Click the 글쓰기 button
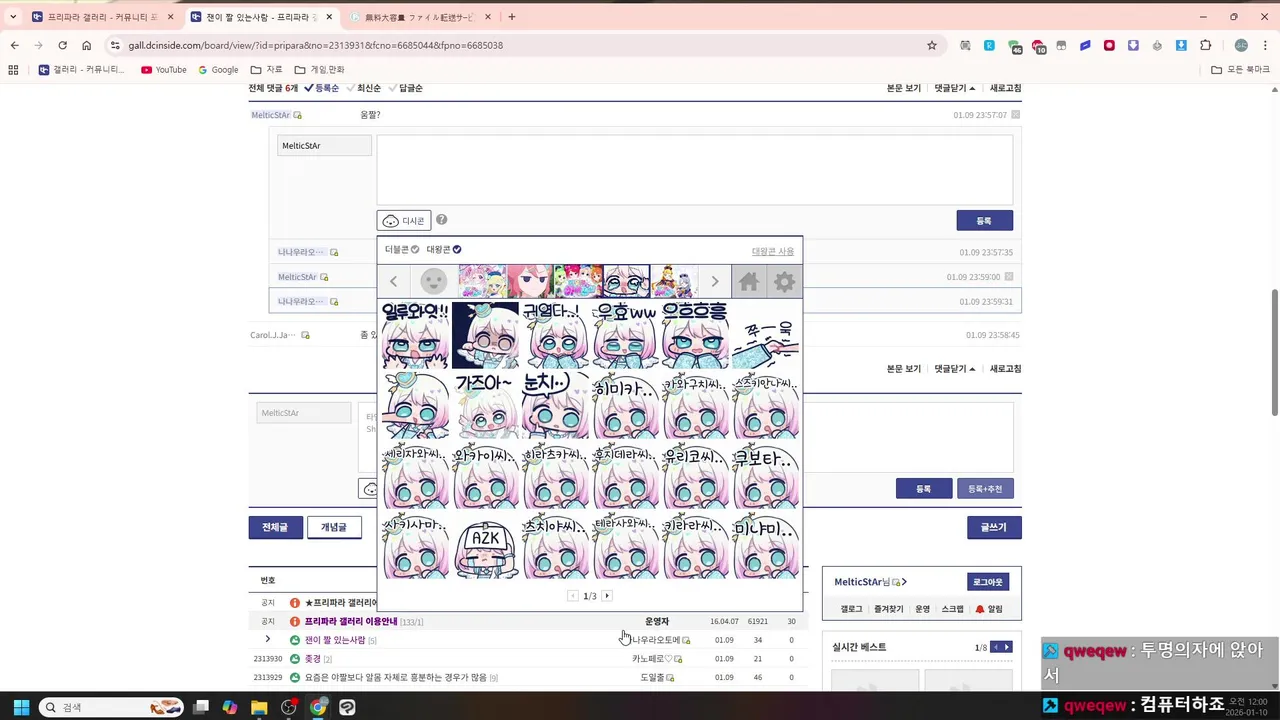 point(994,527)
